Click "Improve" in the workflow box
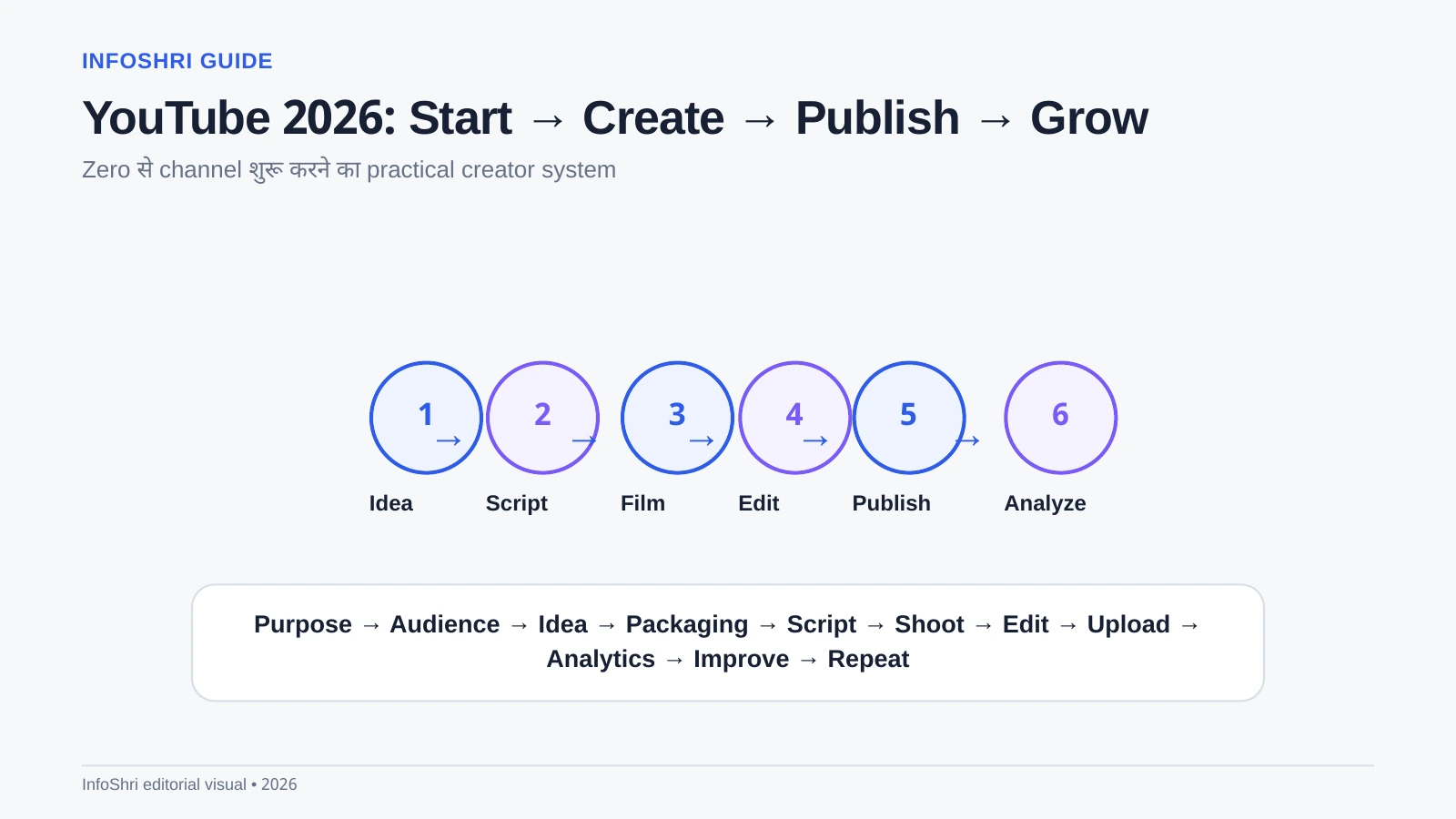This screenshot has width=1456, height=819. 742,659
